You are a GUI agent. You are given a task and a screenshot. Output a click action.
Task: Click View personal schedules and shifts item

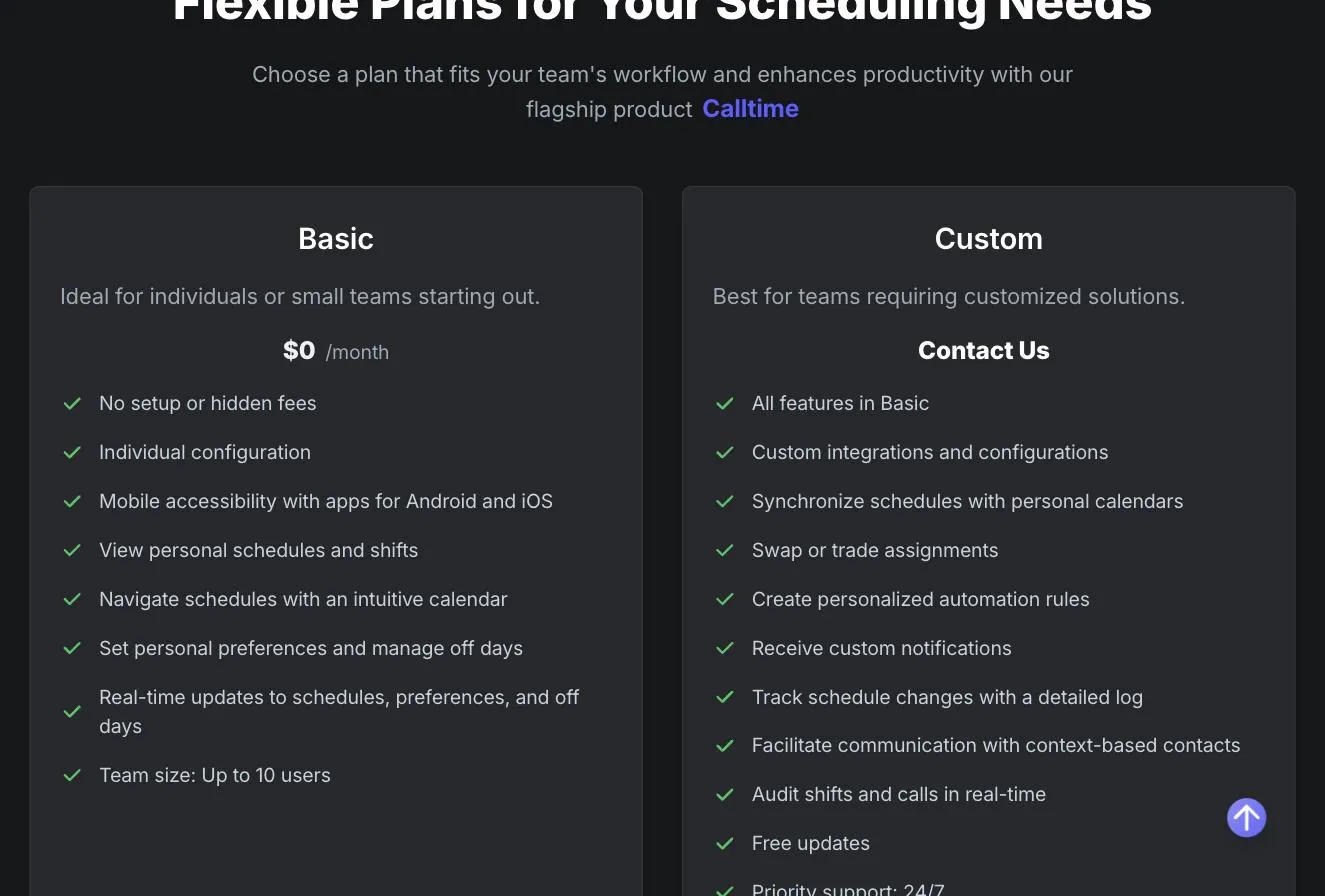(258, 551)
